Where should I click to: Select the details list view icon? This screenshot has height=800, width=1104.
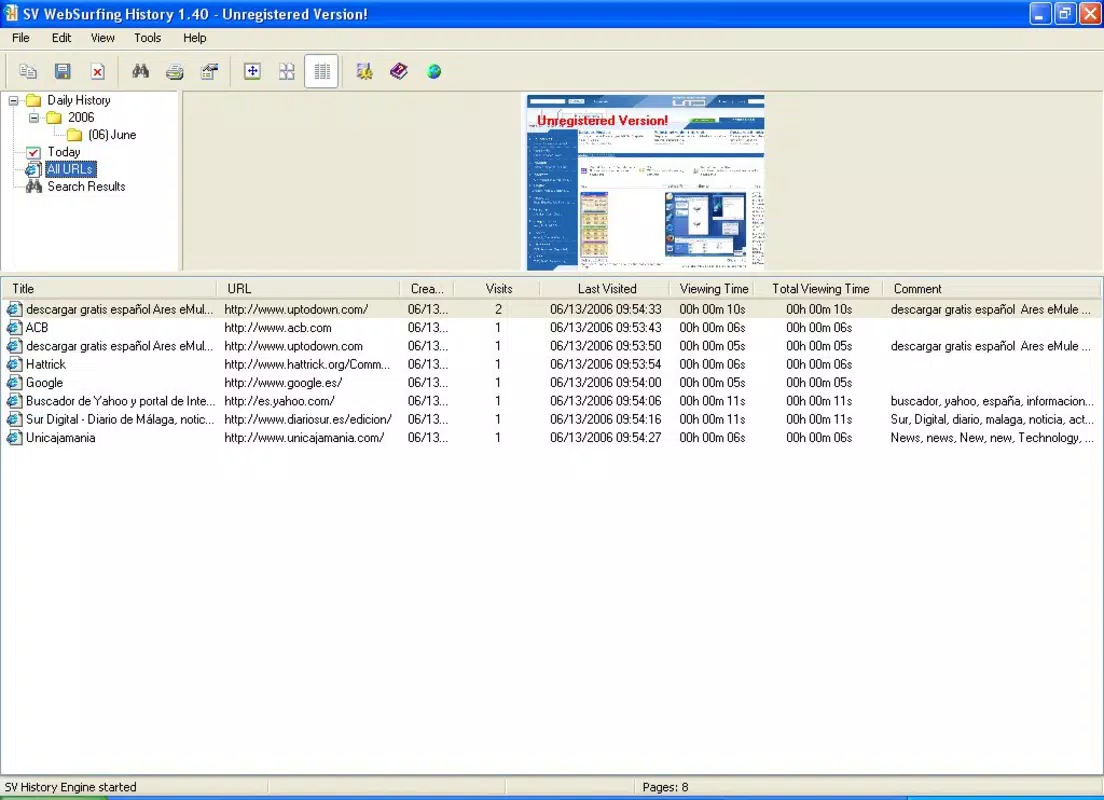322,71
